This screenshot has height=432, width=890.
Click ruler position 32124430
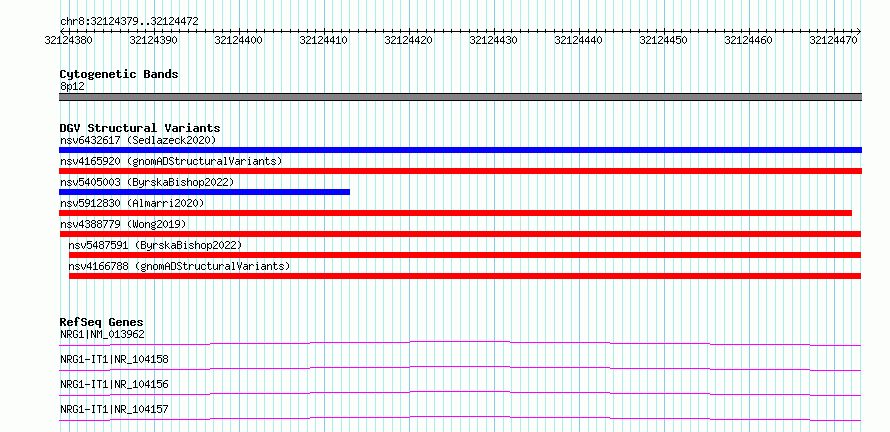[494, 40]
